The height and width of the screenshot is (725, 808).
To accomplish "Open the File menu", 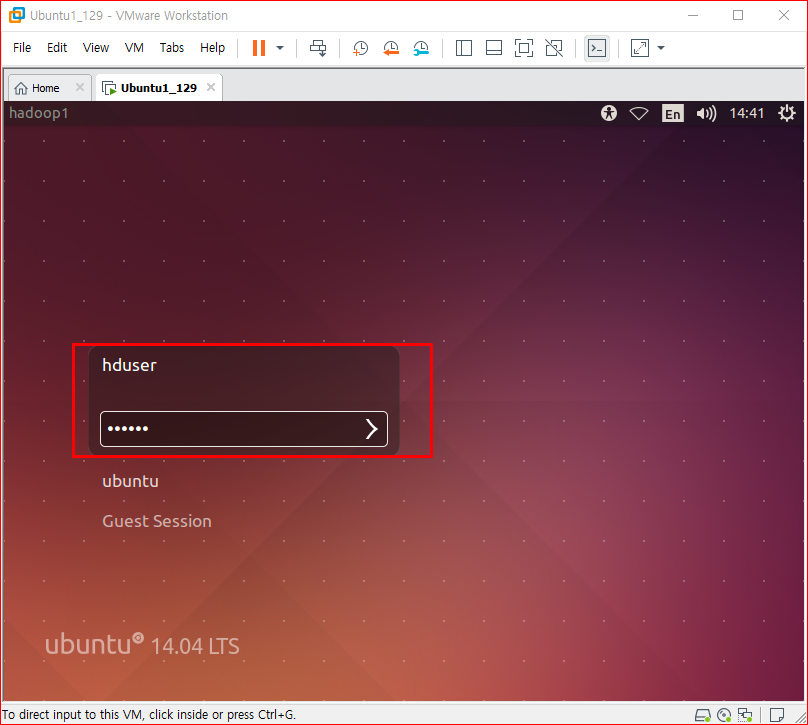I will (x=22, y=47).
